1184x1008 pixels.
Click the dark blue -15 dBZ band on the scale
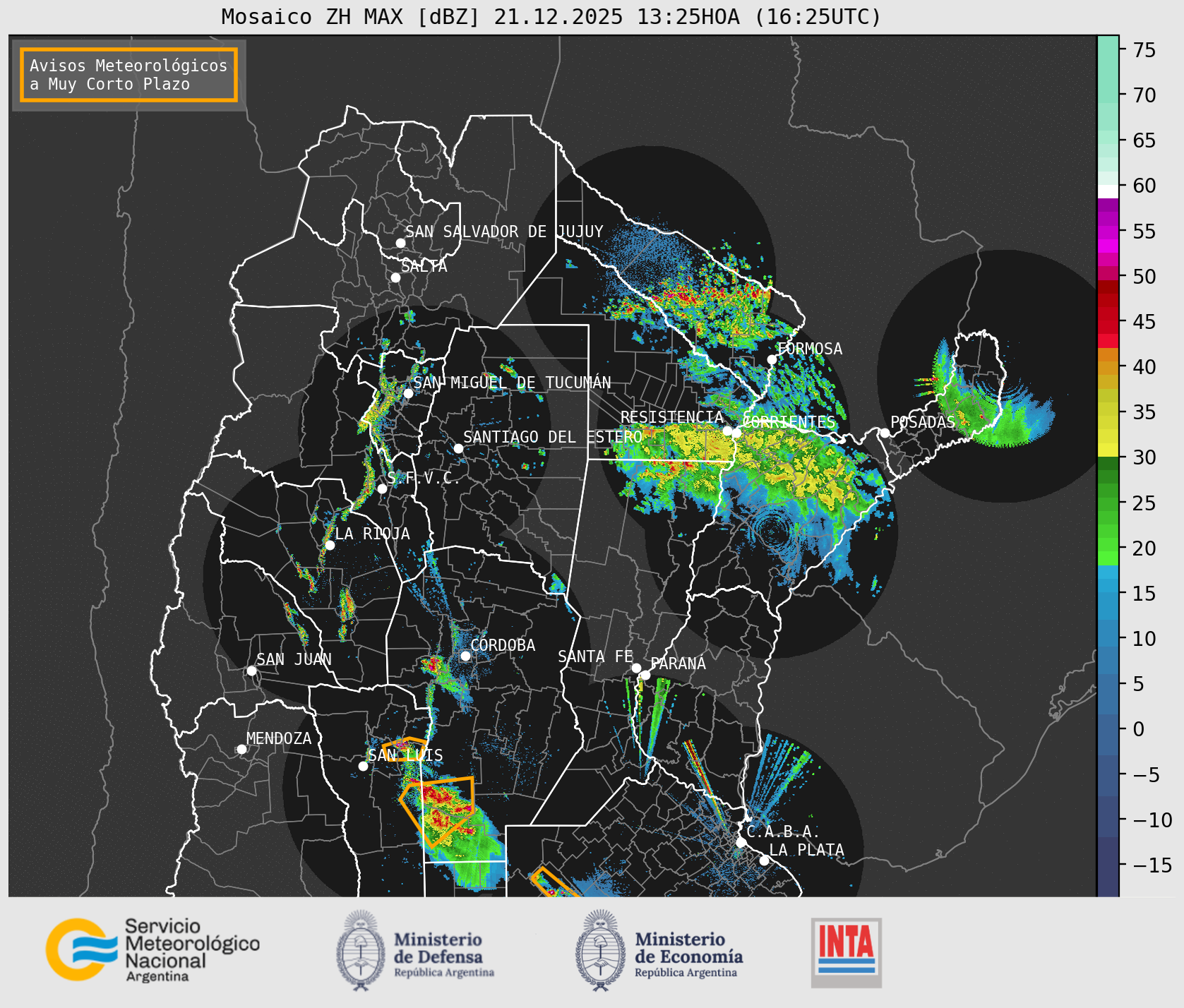coord(1108,865)
